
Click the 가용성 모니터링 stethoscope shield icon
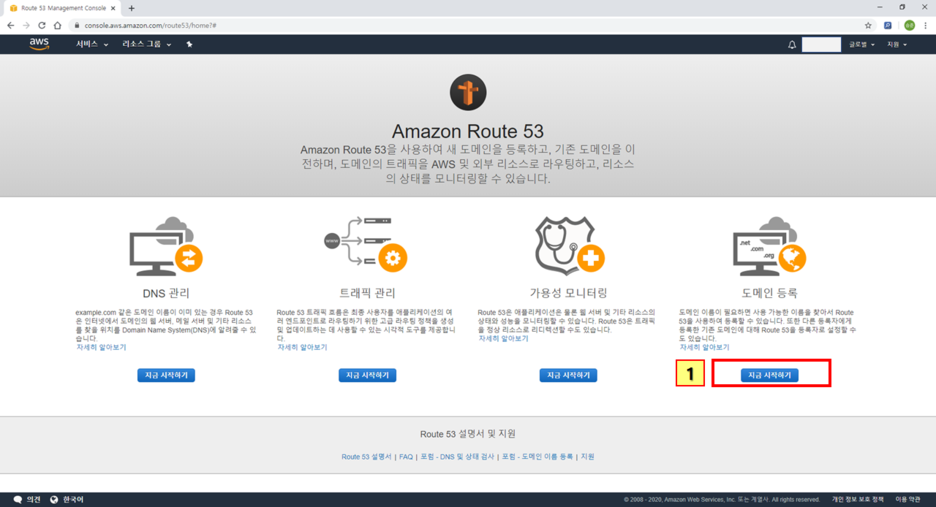569,245
